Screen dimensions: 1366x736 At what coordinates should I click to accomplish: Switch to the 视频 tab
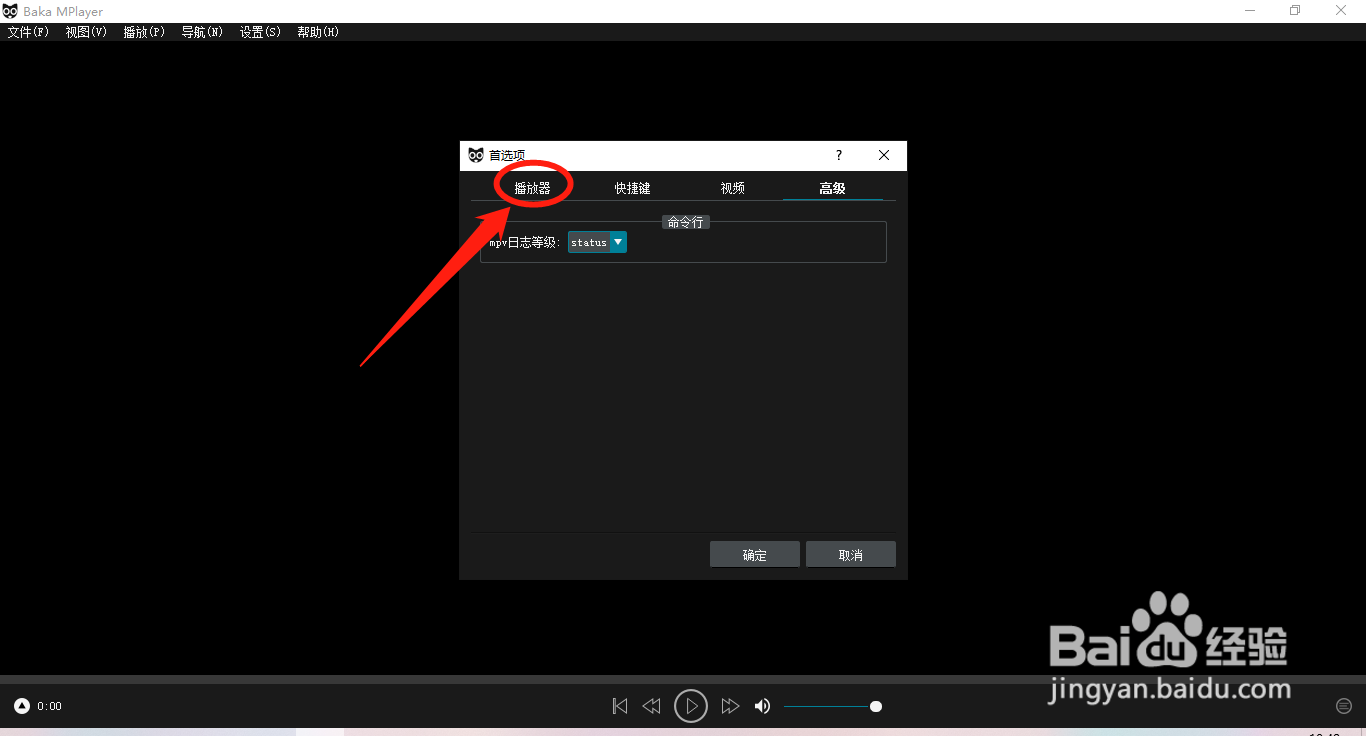(x=732, y=188)
